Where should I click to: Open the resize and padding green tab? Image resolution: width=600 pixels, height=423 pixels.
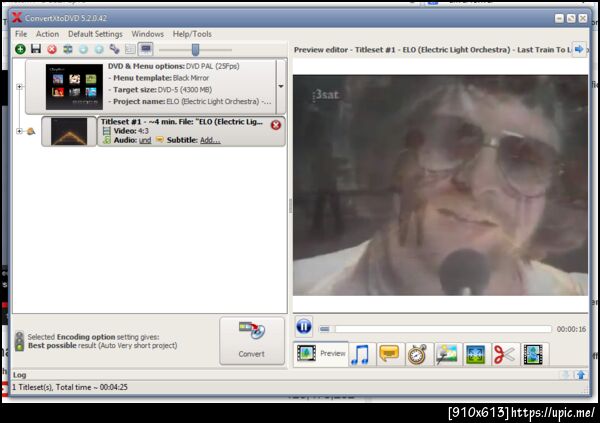476,354
